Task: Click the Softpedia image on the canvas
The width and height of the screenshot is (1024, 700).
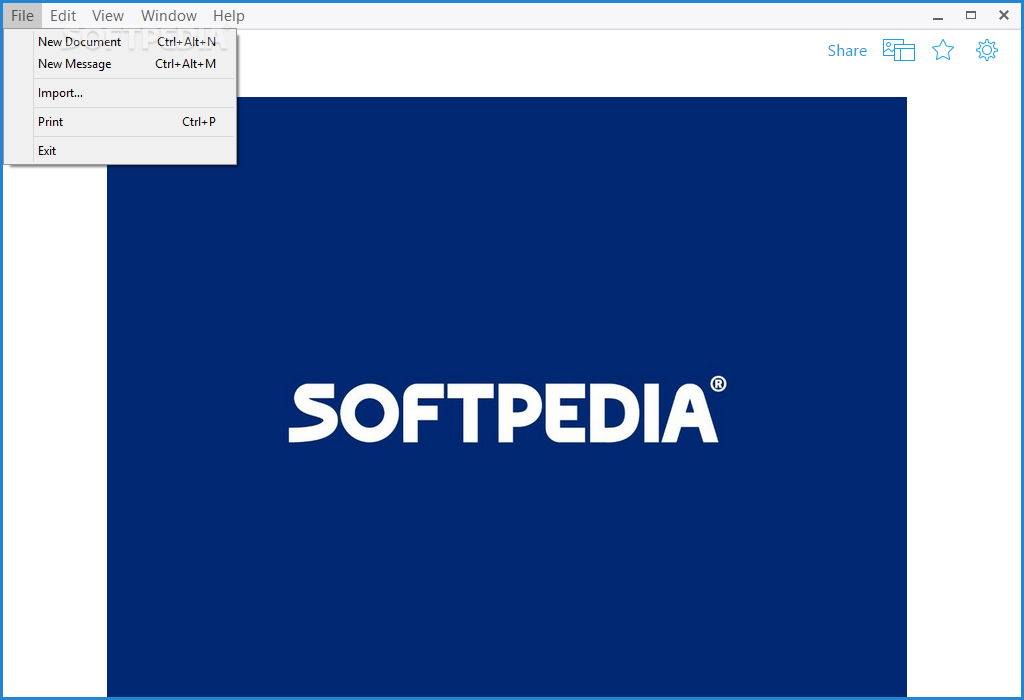Action: pos(507,397)
